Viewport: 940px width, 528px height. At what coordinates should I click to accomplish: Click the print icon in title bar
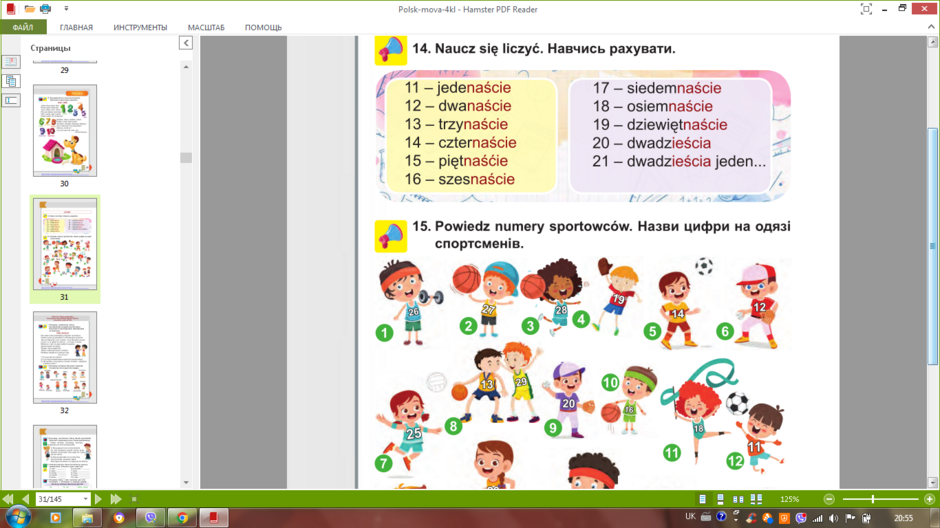pyautogui.click(x=46, y=8)
